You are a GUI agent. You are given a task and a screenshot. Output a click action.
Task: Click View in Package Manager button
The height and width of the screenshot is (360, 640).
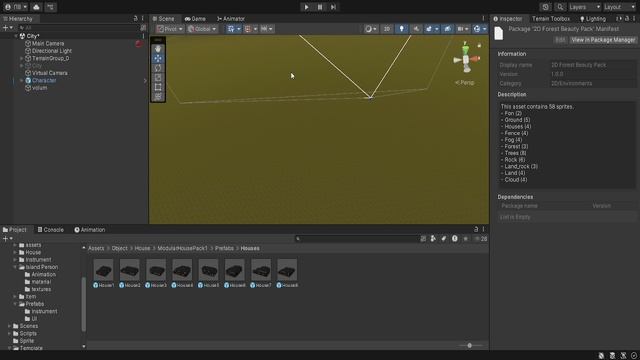point(603,40)
